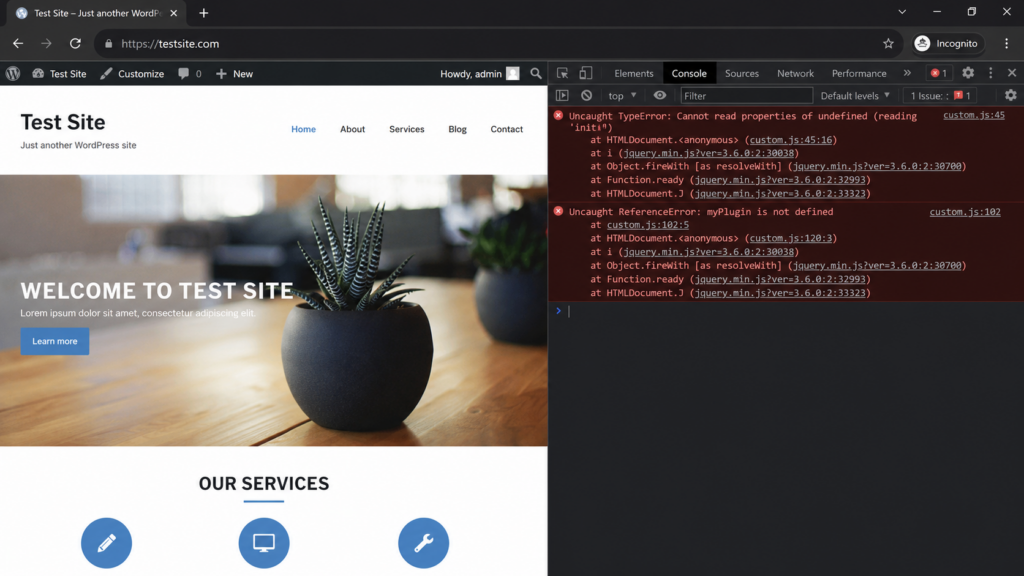Open a new tab with plus button
This screenshot has width=1024, height=576.
tap(204, 13)
